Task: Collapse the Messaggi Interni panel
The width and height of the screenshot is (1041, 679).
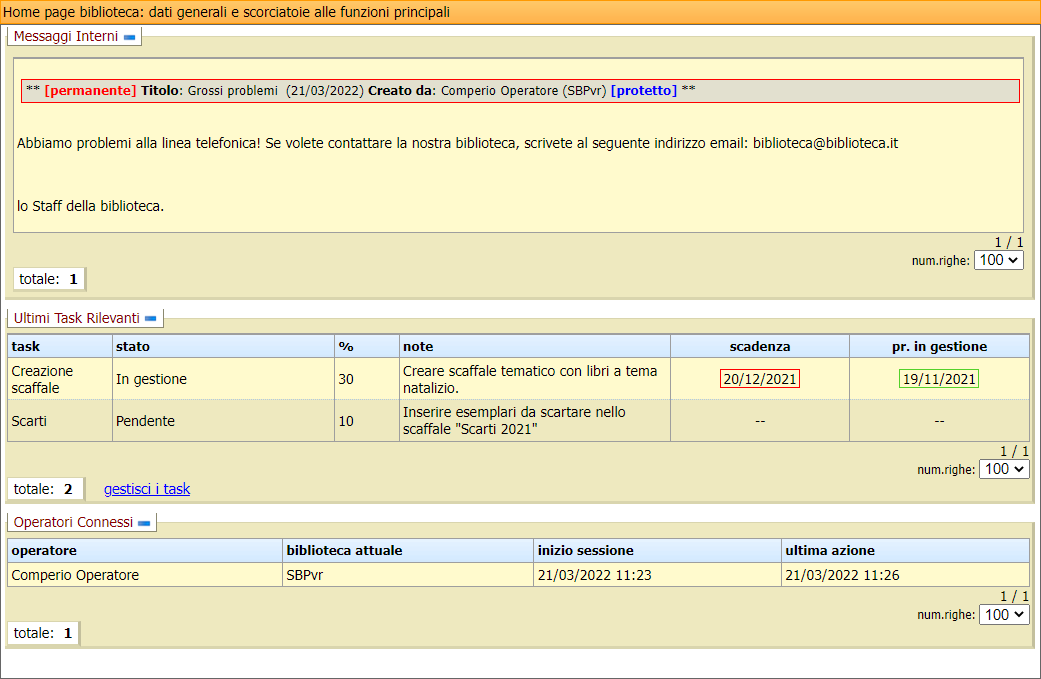Action: point(128,37)
